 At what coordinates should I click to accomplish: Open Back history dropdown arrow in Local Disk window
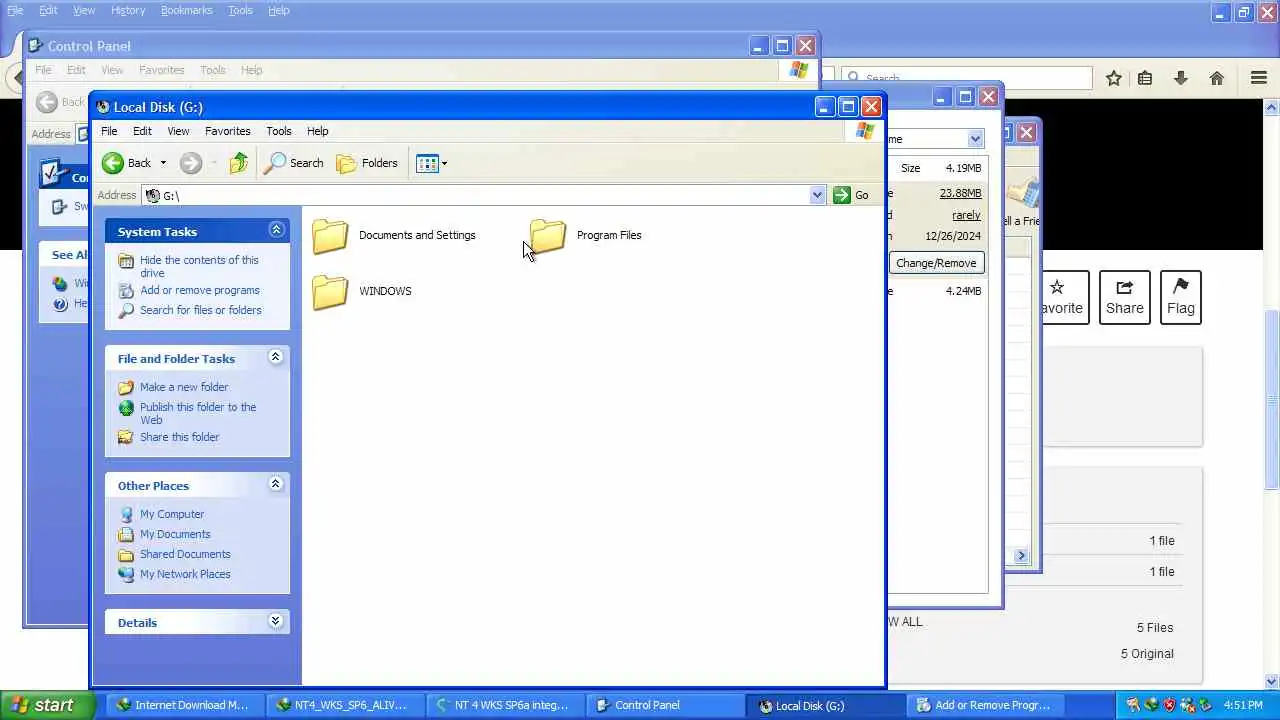(x=163, y=163)
